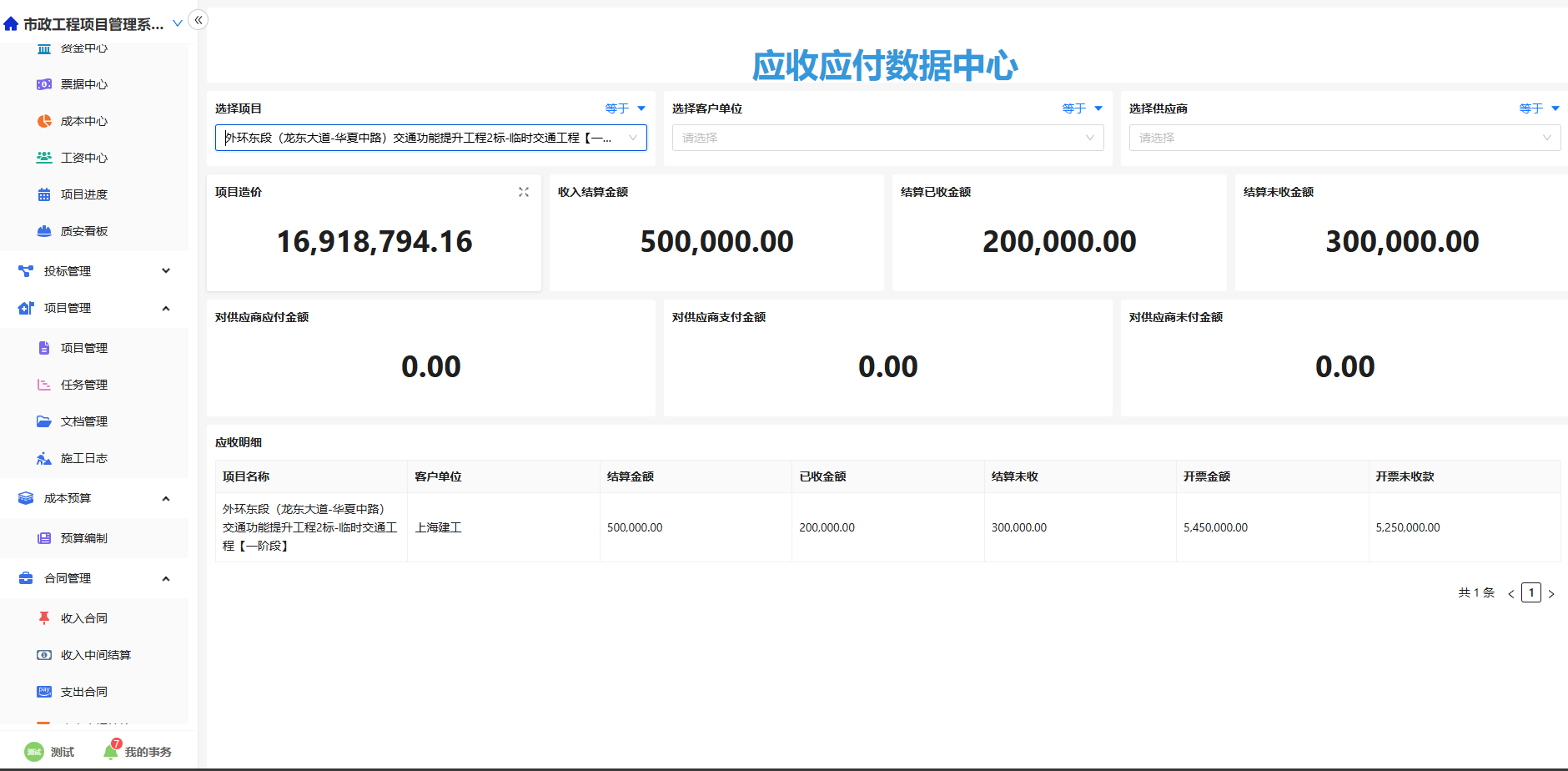
Task: Go to next page in pagination
Action: click(x=1551, y=593)
